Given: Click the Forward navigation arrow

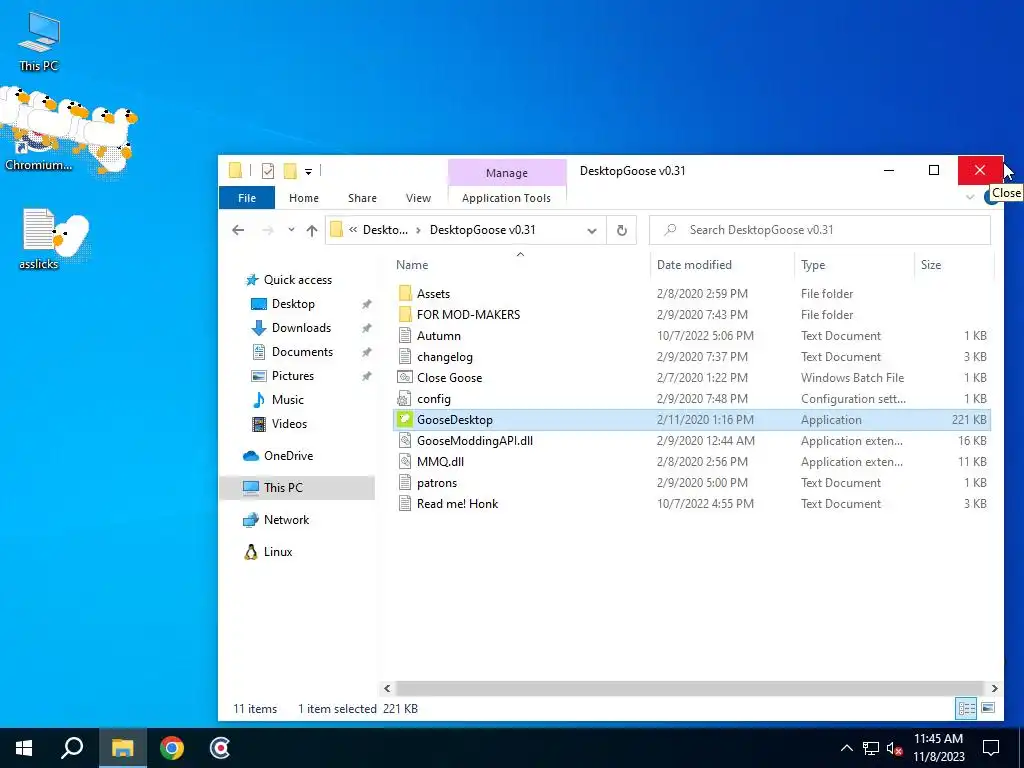Looking at the screenshot, I should tap(267, 230).
